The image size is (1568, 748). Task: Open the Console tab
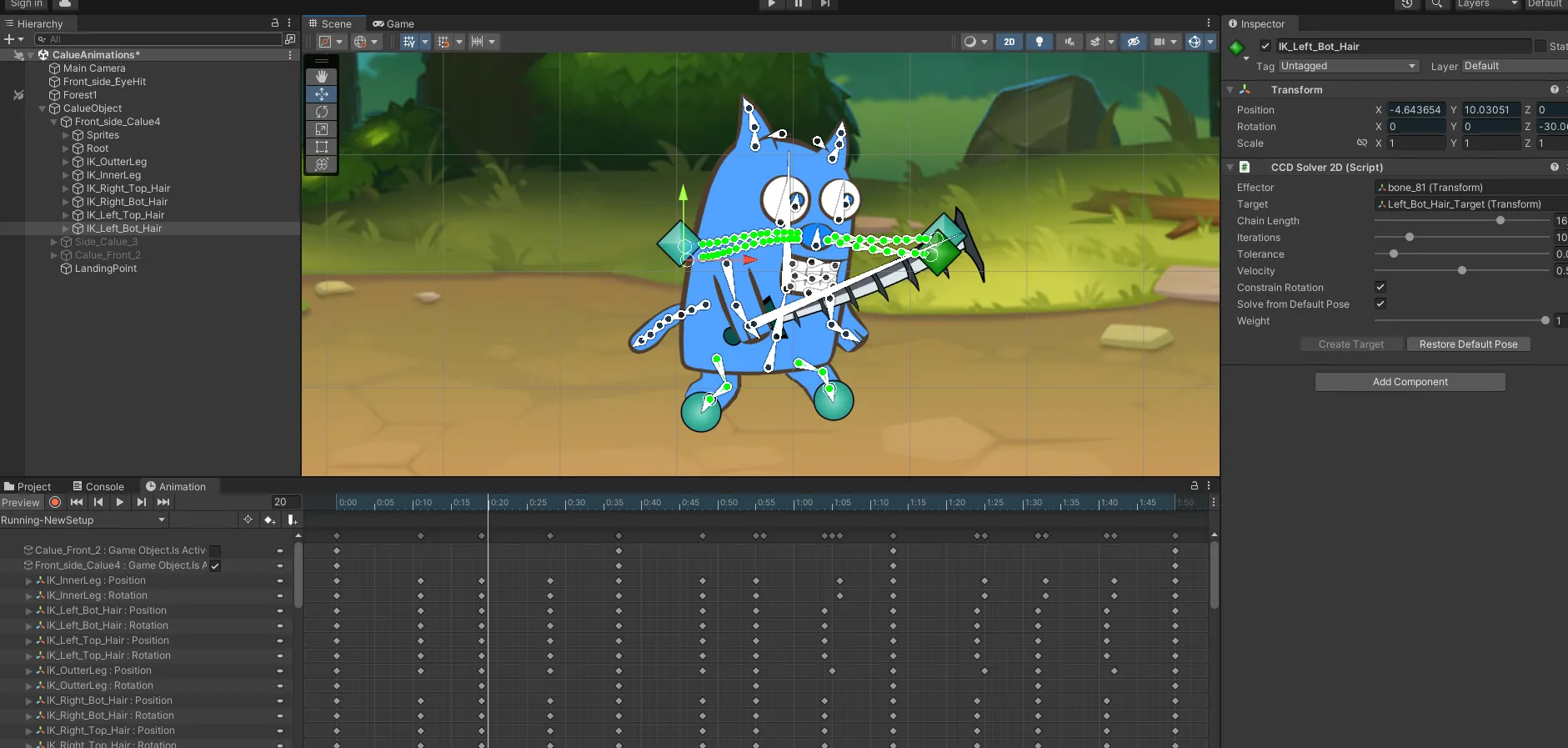(98, 487)
